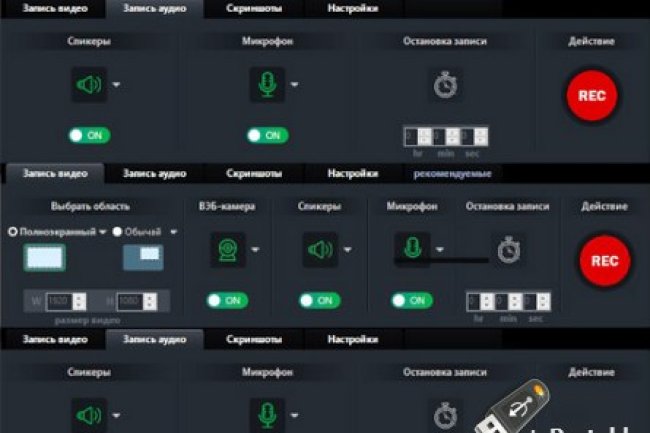Image resolution: width=650 pixels, height=433 pixels.
Task: Open the рекомендуемые tab
Action: point(452,173)
